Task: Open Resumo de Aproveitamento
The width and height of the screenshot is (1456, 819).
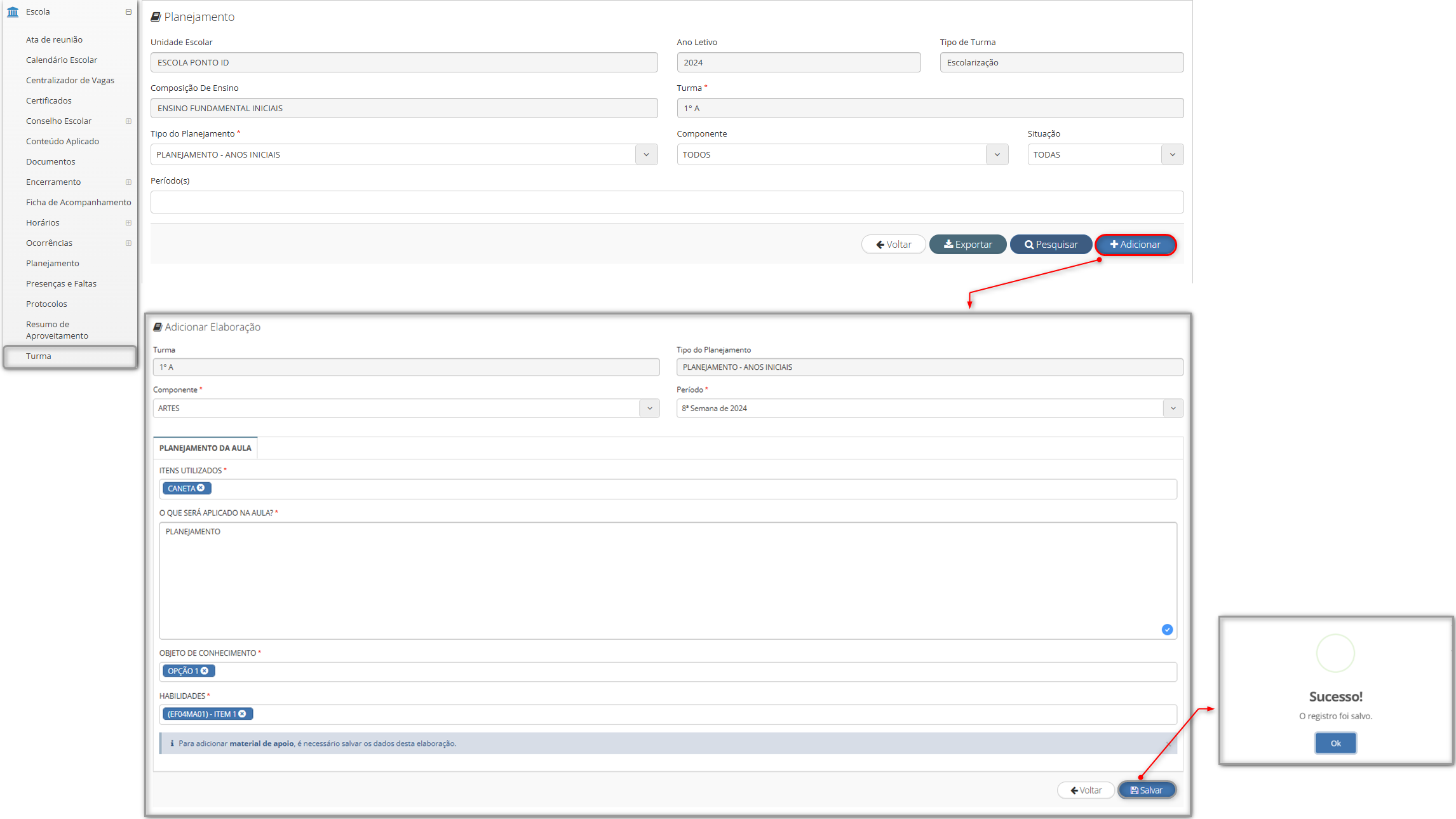Action: 57,330
